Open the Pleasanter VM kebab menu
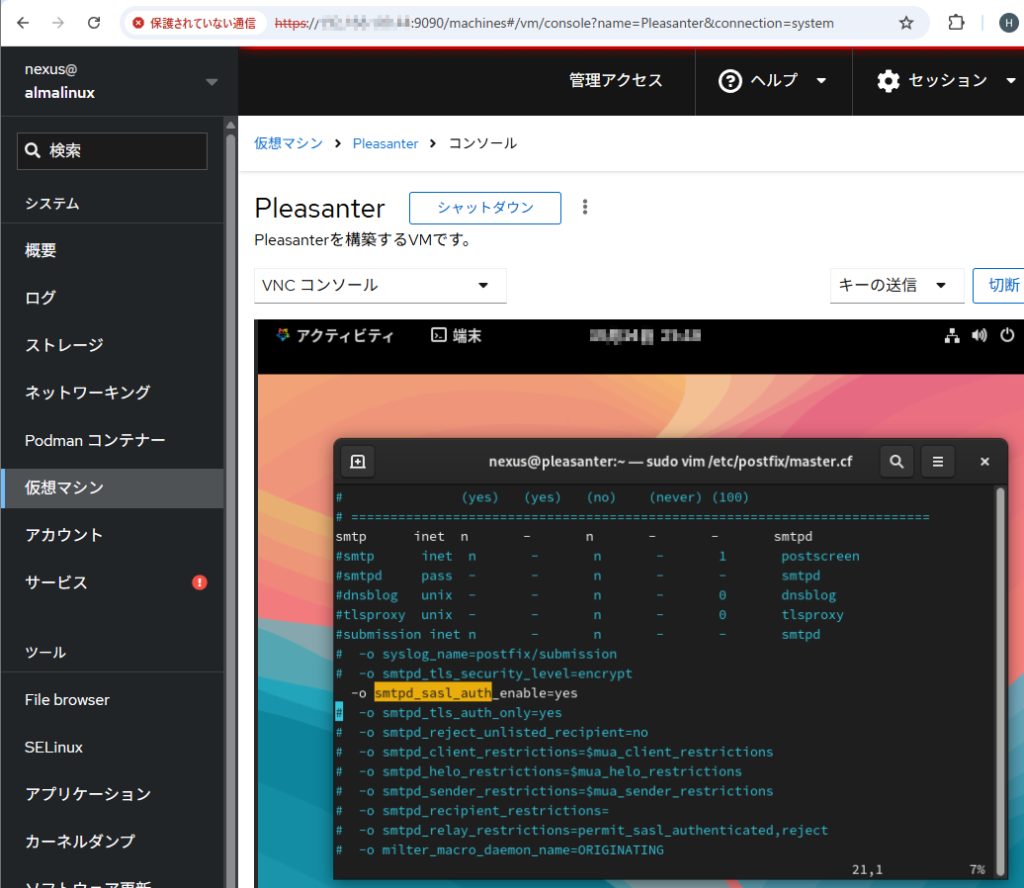This screenshot has width=1024, height=888. coord(585,208)
